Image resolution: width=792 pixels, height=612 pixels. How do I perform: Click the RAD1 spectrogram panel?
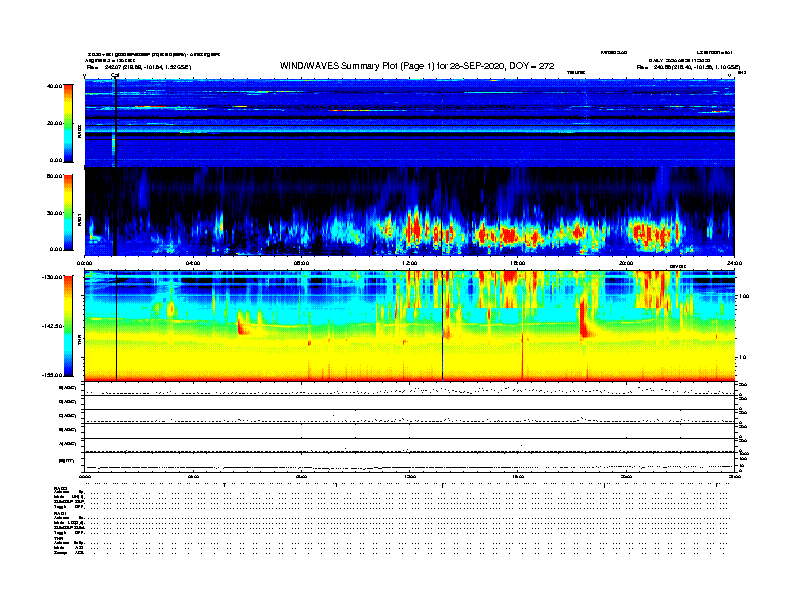(x=410, y=212)
